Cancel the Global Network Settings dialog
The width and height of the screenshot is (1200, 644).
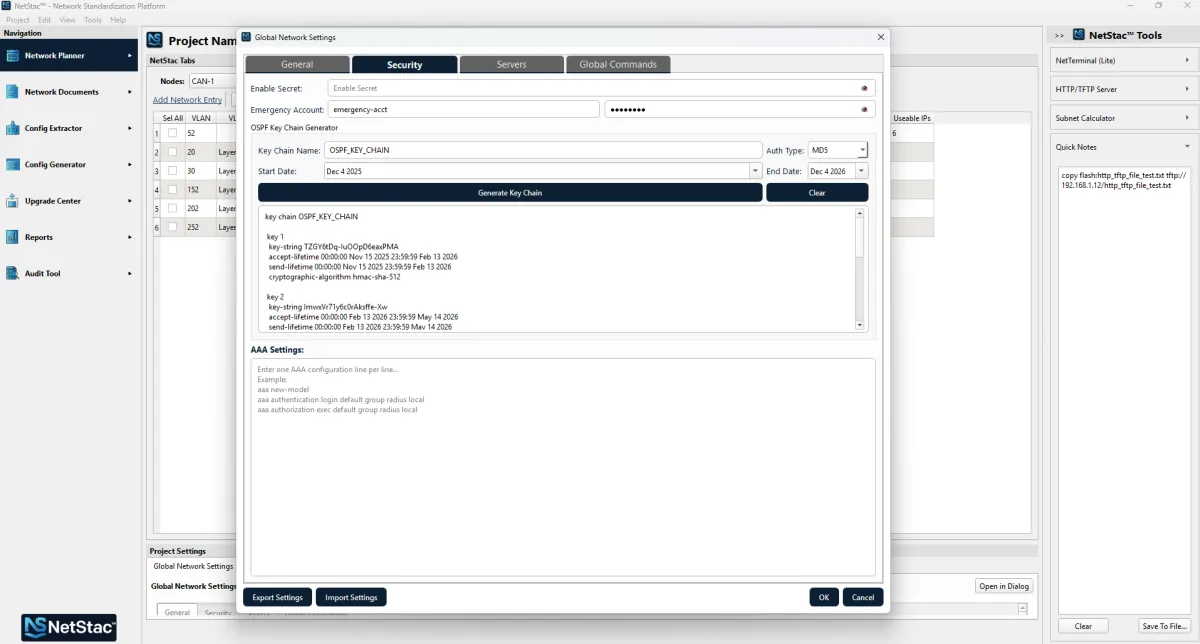tap(863, 597)
